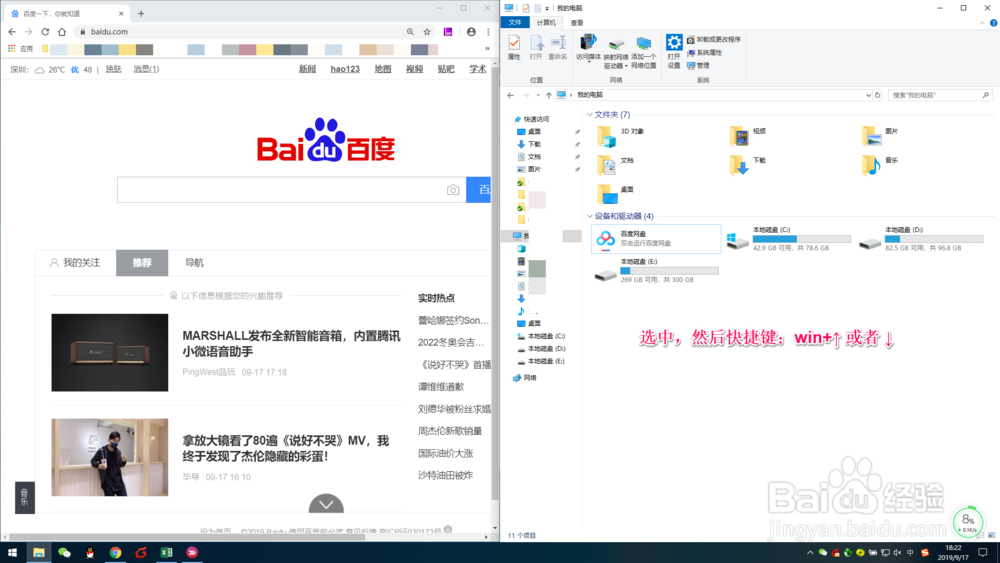
Task: Open Chrome three-dot menu
Action: (488, 32)
